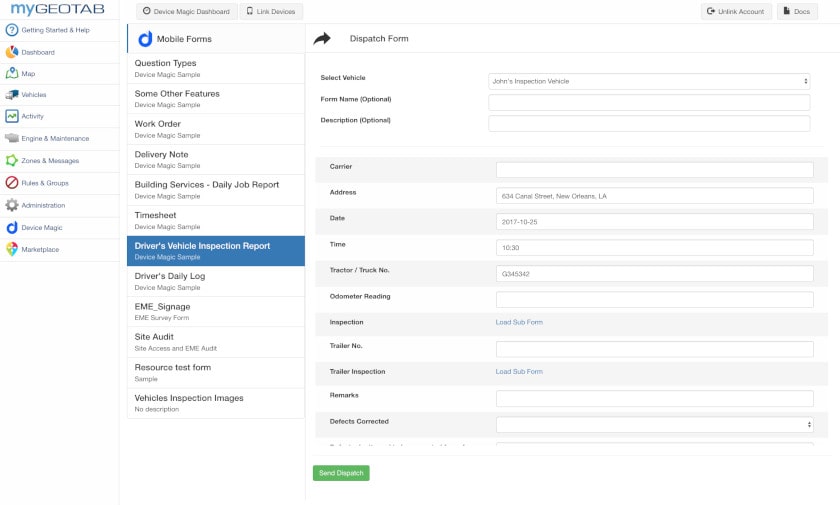Click the Vehicles truck icon

(x=12, y=95)
